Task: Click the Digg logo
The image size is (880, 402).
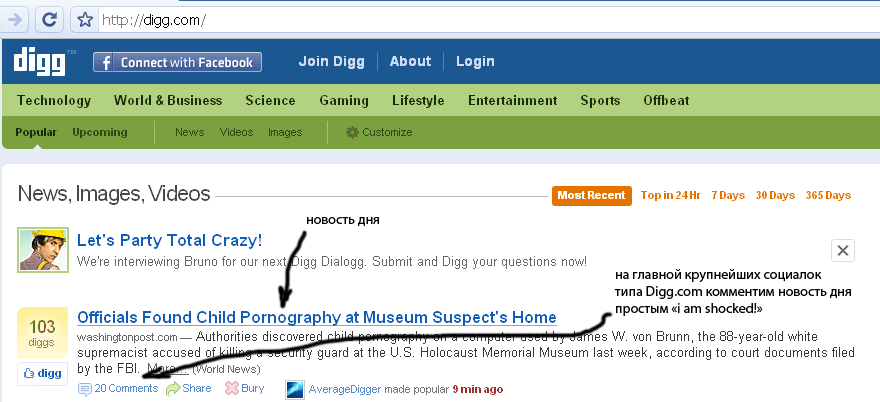Action: [40, 62]
